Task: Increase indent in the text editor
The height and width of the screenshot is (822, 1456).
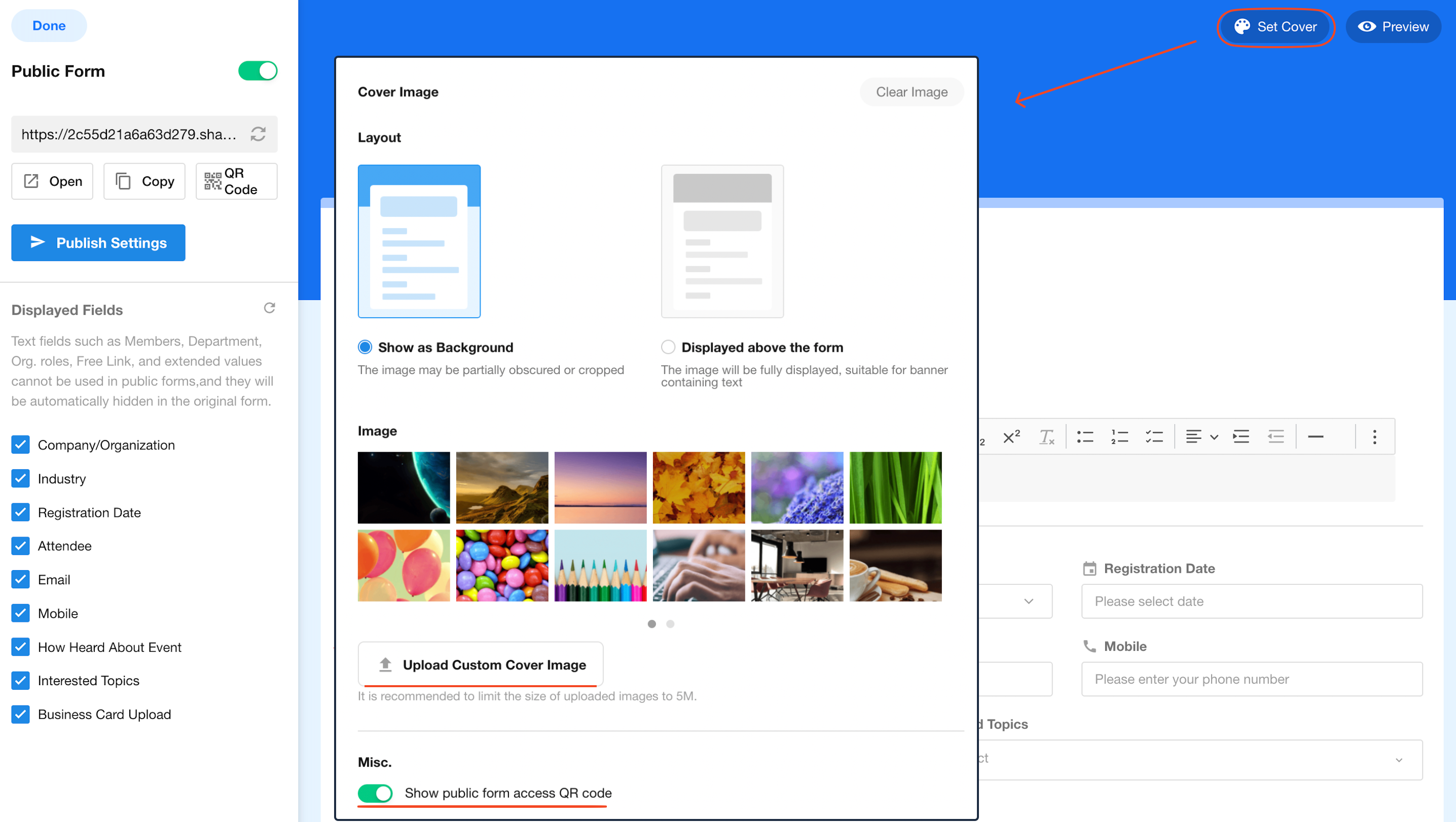Action: [1241, 437]
